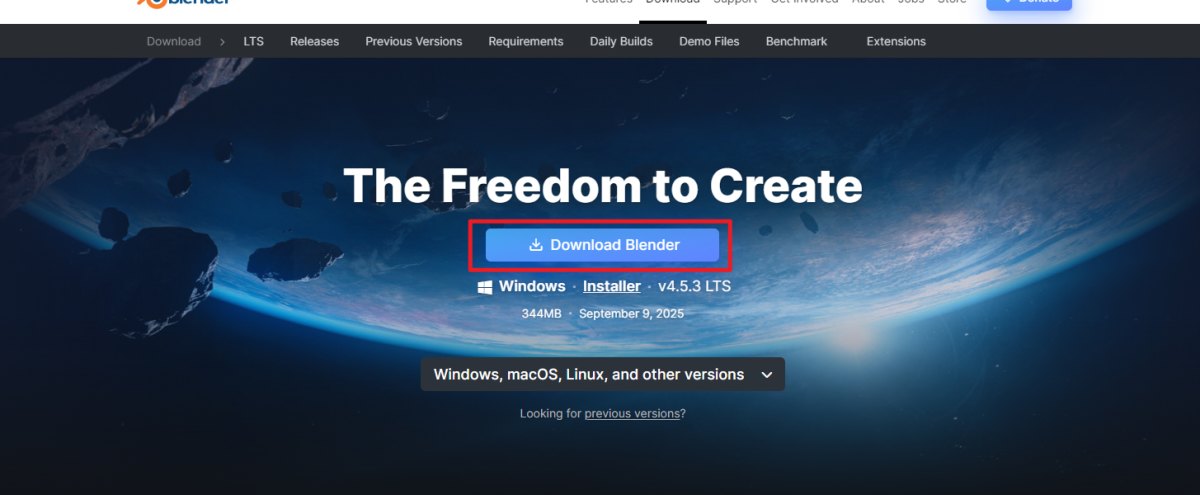Open the Requirements page
The width and height of the screenshot is (1200, 495).
pos(526,41)
